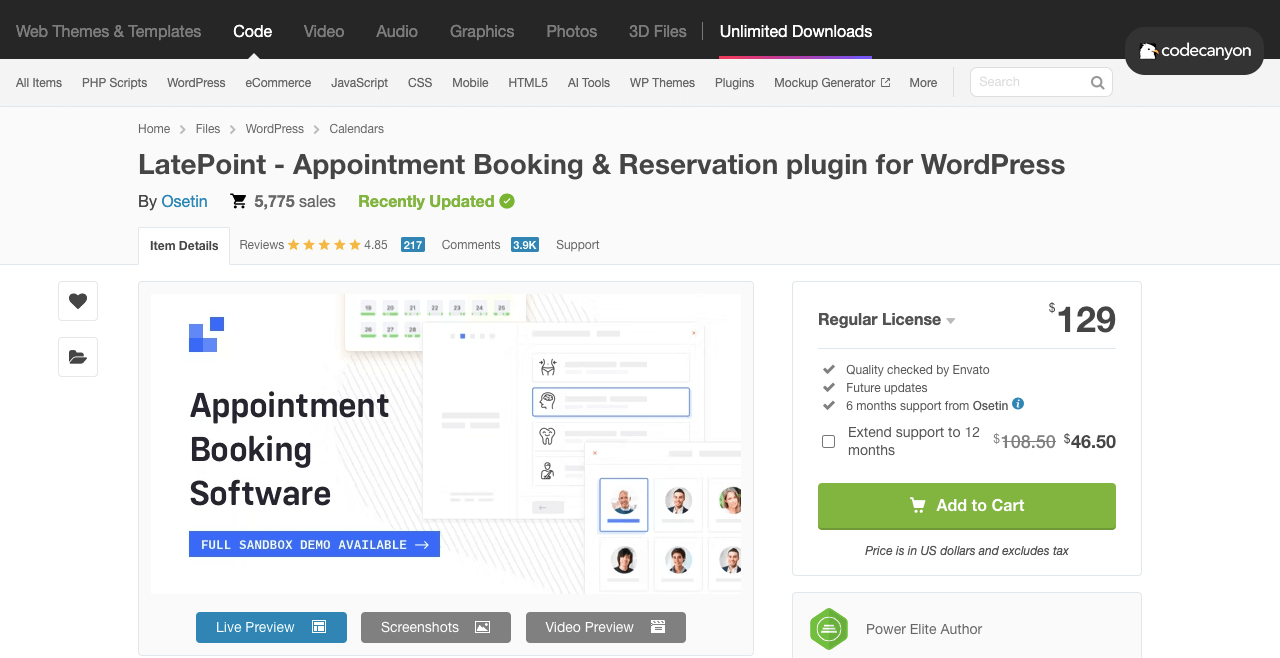This screenshot has width=1280, height=658.
Task: Click the review stars rating
Action: coord(323,245)
